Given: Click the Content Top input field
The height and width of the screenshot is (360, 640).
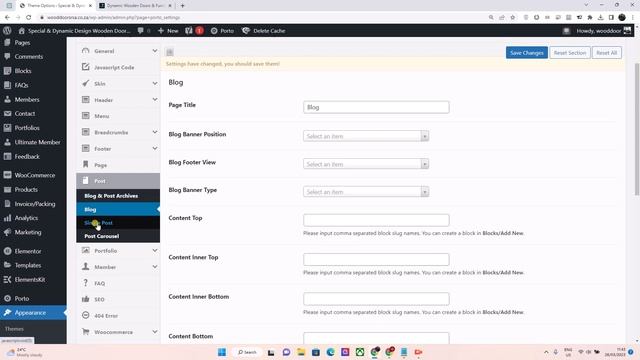Looking at the screenshot, I should (376, 220).
